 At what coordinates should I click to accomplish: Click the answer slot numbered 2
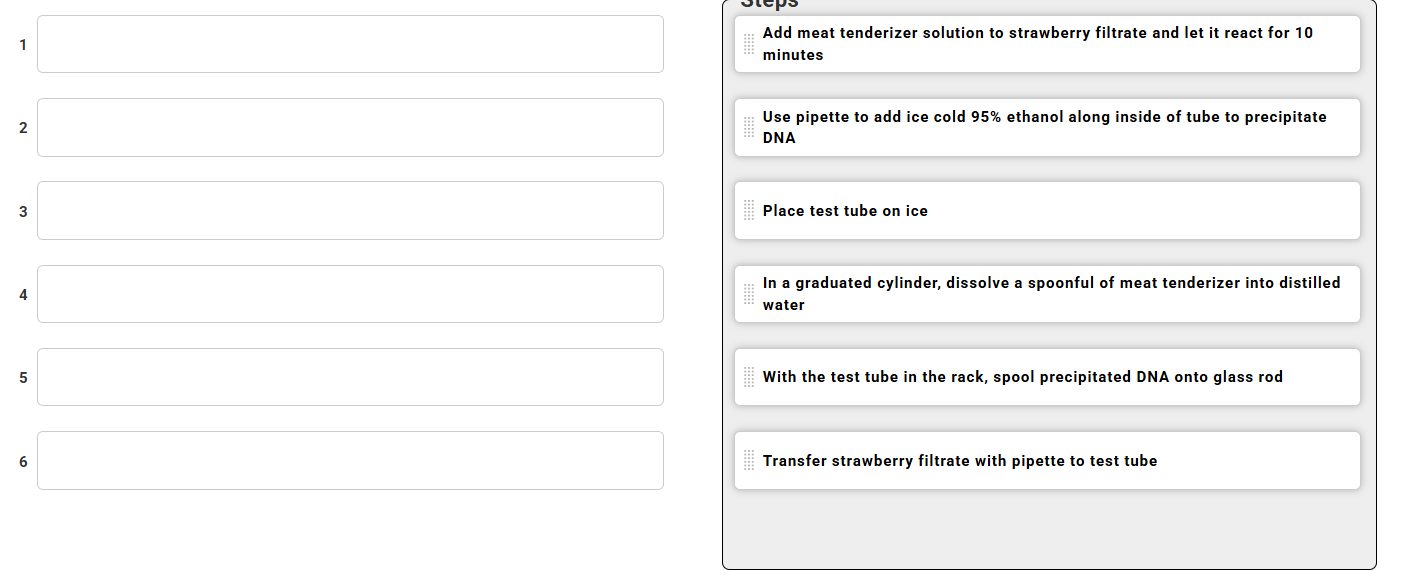pos(350,127)
